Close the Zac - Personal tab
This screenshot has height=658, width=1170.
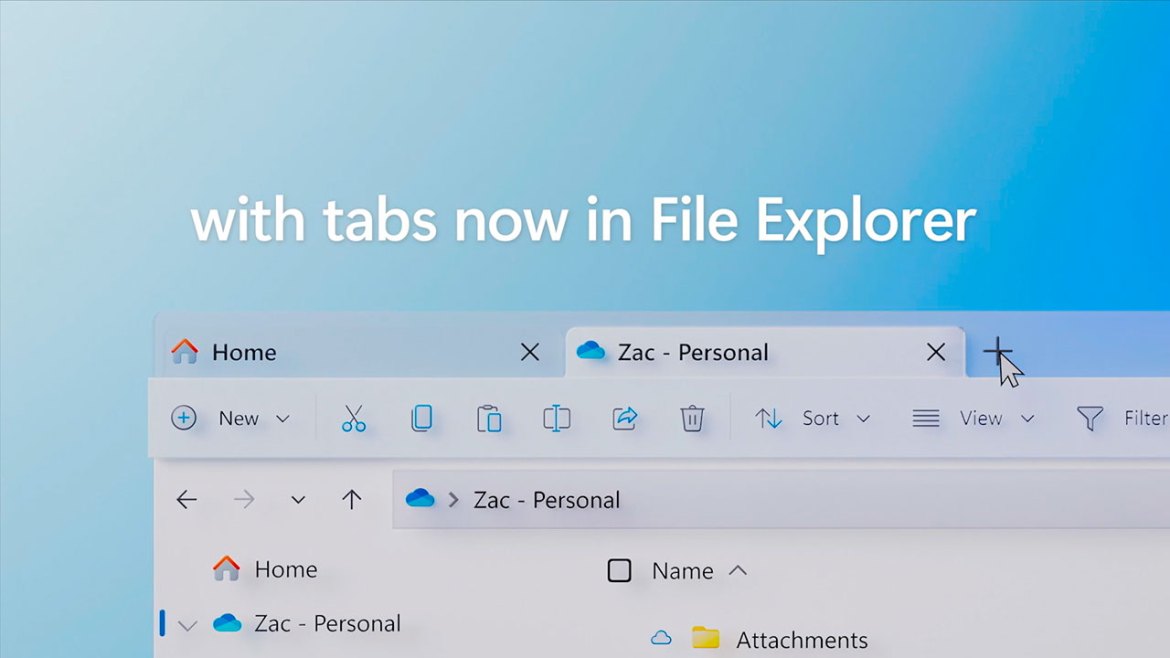click(x=936, y=352)
